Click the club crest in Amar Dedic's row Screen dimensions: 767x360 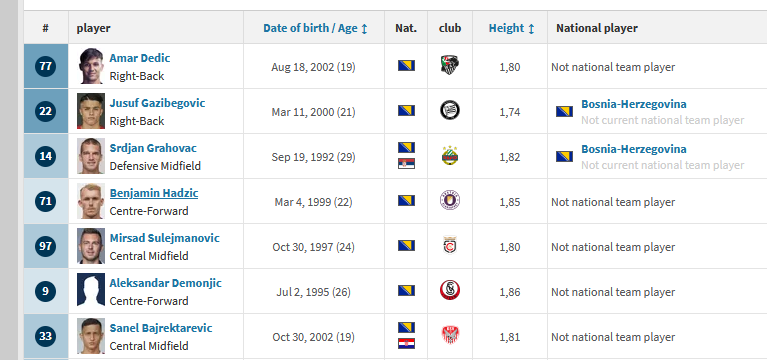coord(450,65)
